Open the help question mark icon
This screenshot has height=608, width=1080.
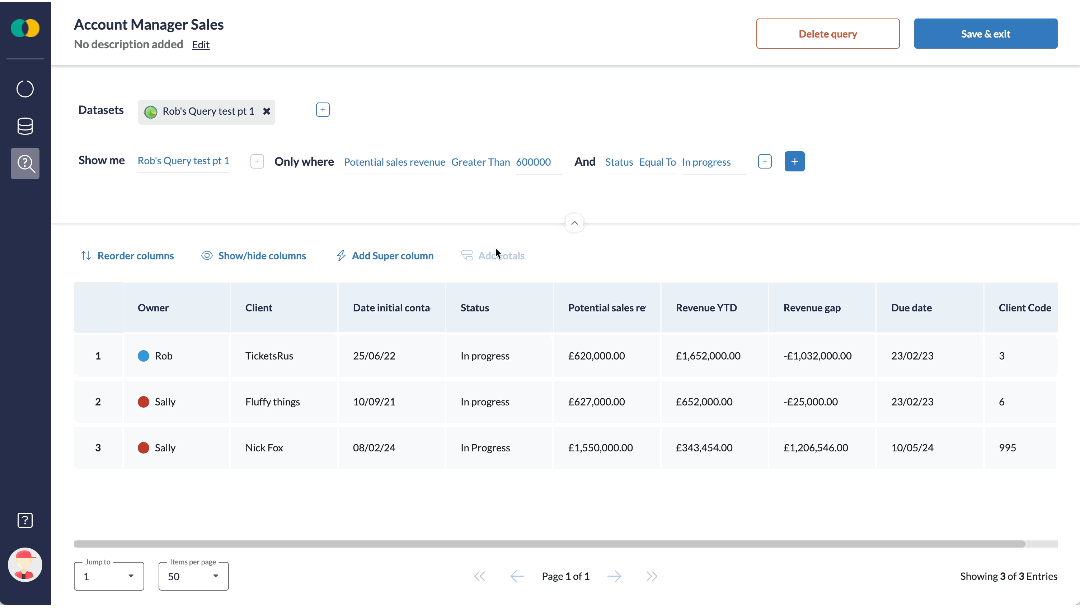point(25,521)
